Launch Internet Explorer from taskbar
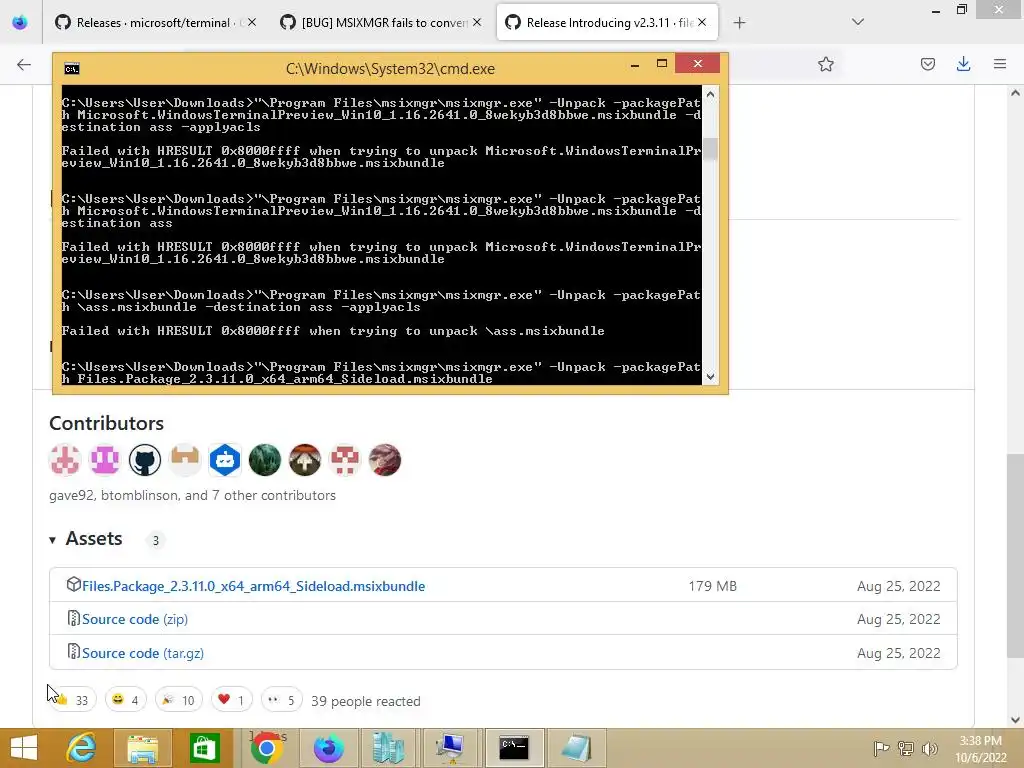The width and height of the screenshot is (1024, 768). (81, 748)
